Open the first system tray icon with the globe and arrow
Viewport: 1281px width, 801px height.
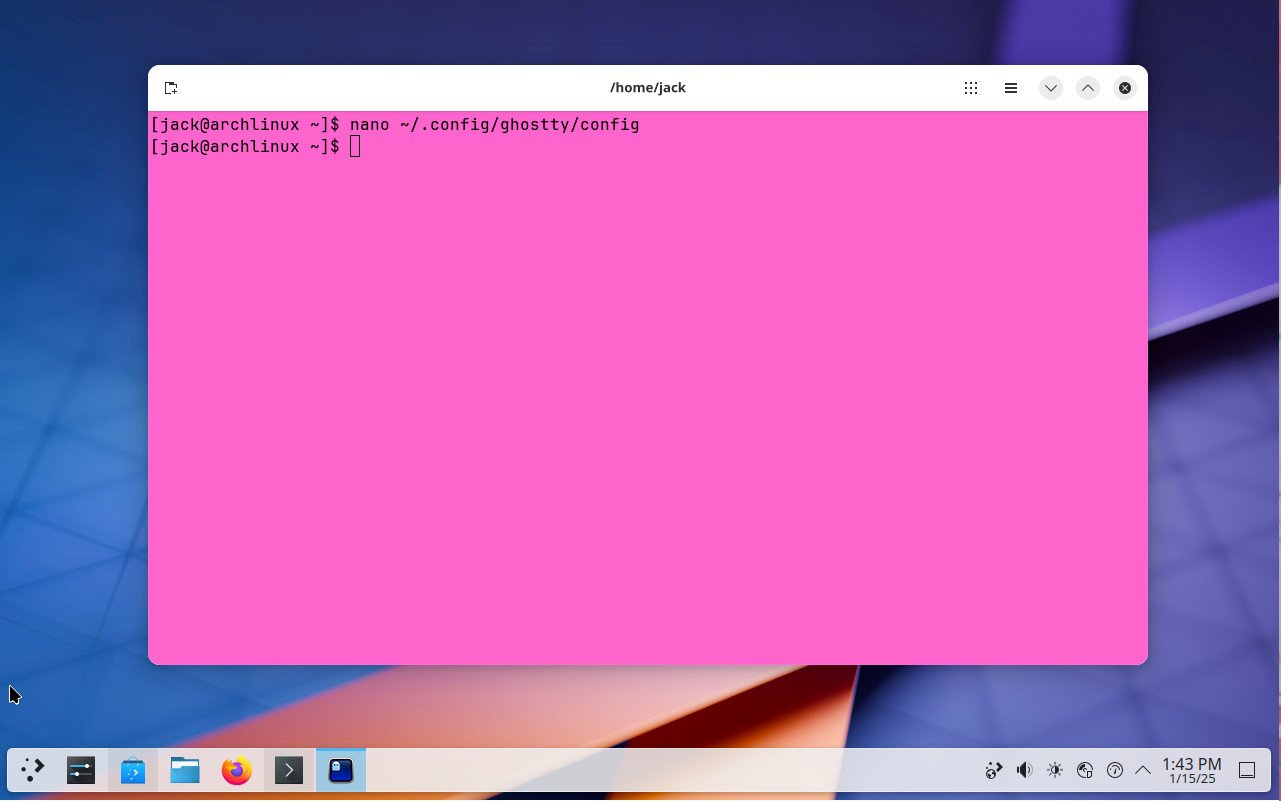point(994,770)
